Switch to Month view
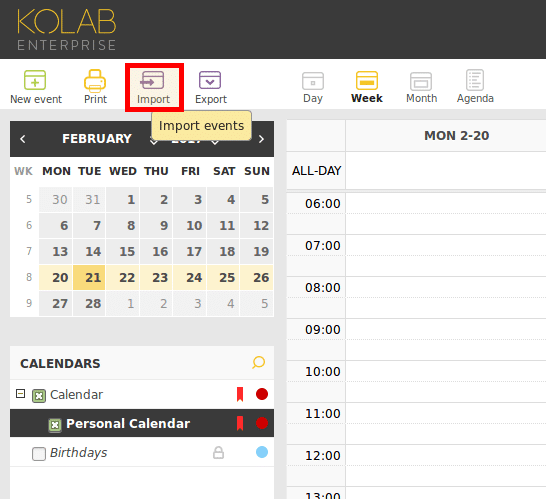This screenshot has height=499, width=546. click(x=421, y=87)
